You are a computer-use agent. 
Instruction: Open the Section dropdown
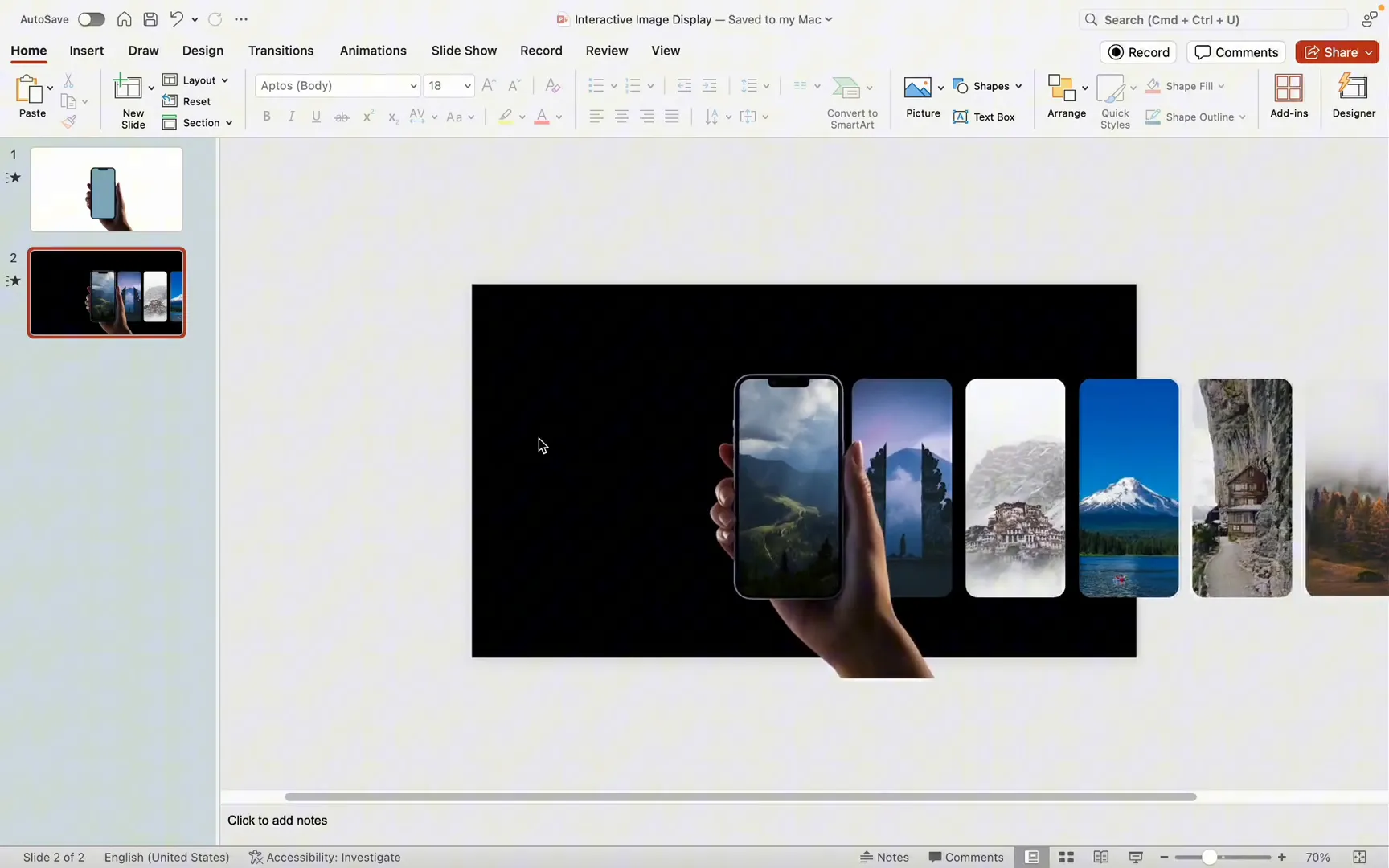coord(197,123)
